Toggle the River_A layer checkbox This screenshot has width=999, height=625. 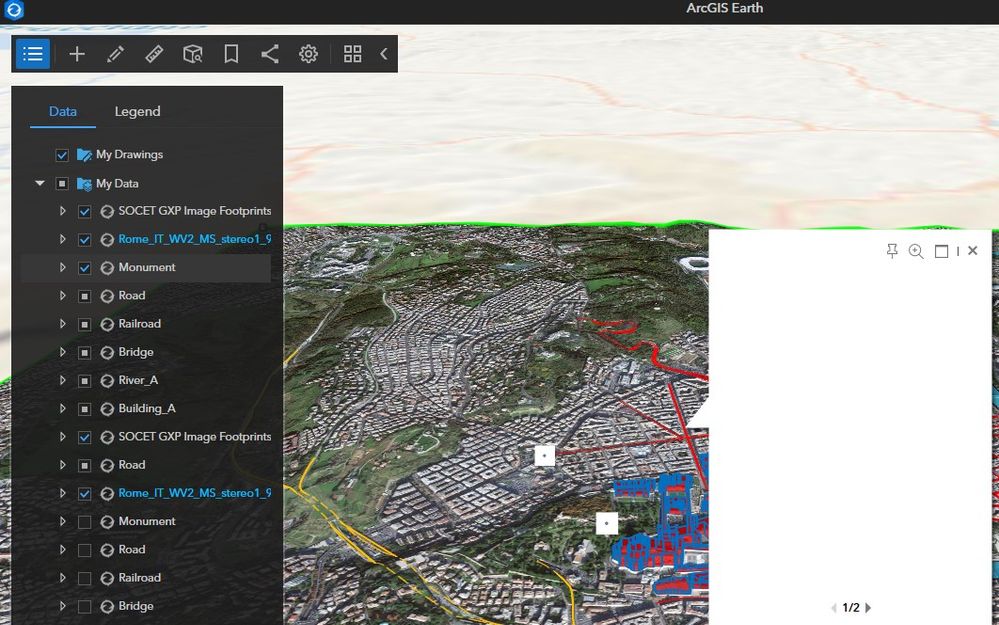[x=84, y=380]
